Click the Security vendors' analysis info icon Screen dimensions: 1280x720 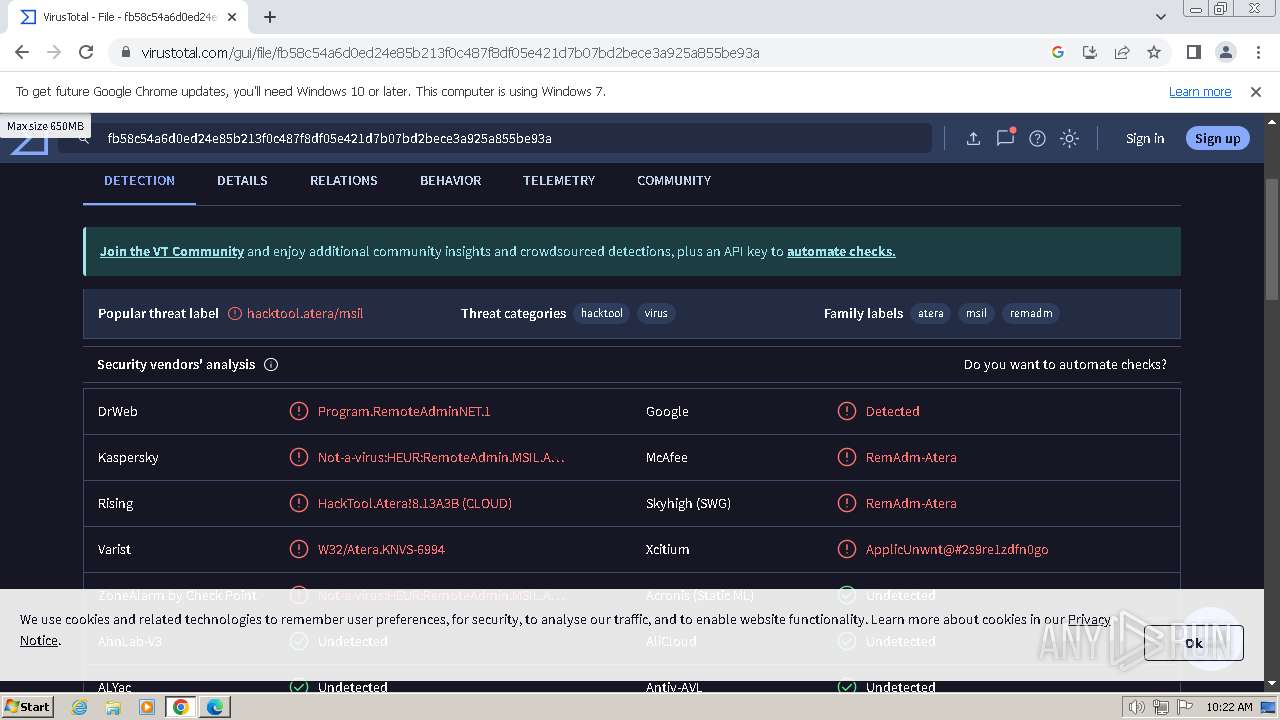(271, 365)
